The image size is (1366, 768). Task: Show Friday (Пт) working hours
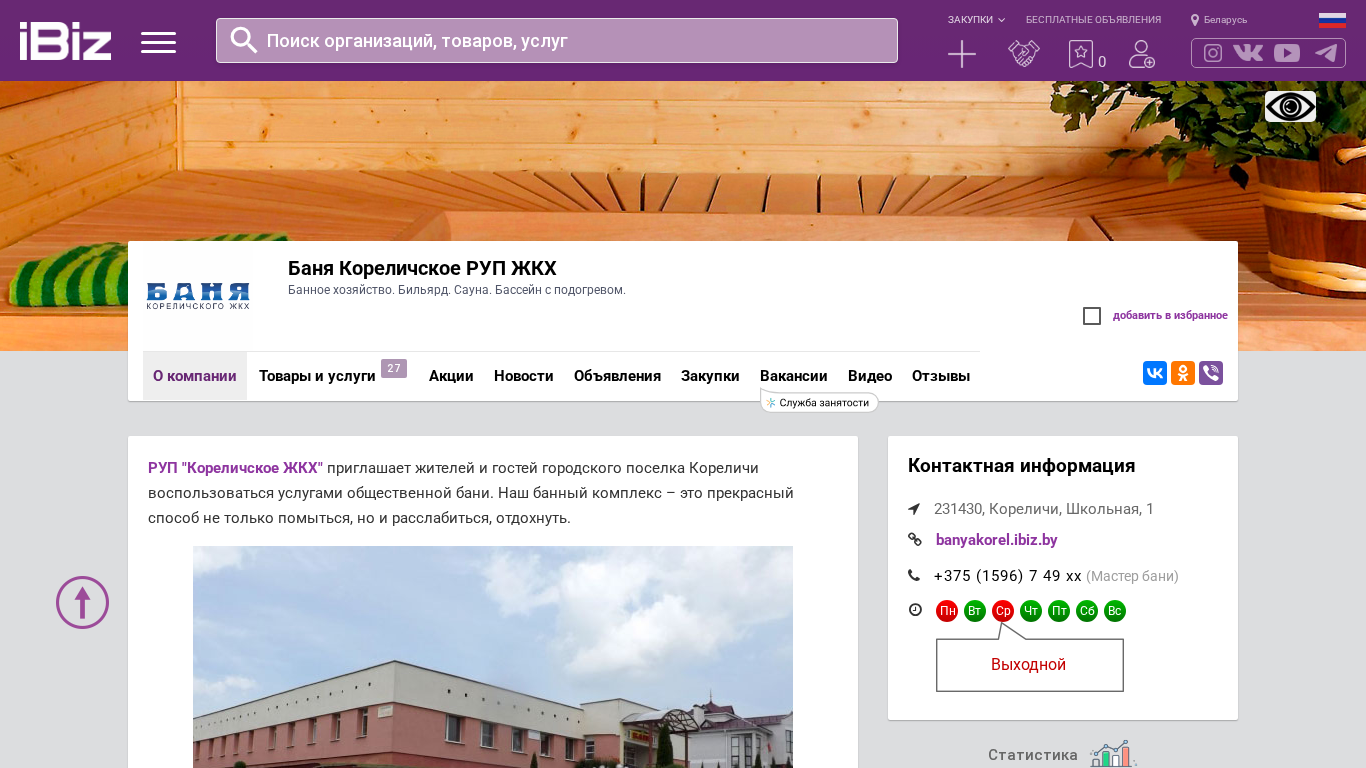tap(1059, 611)
